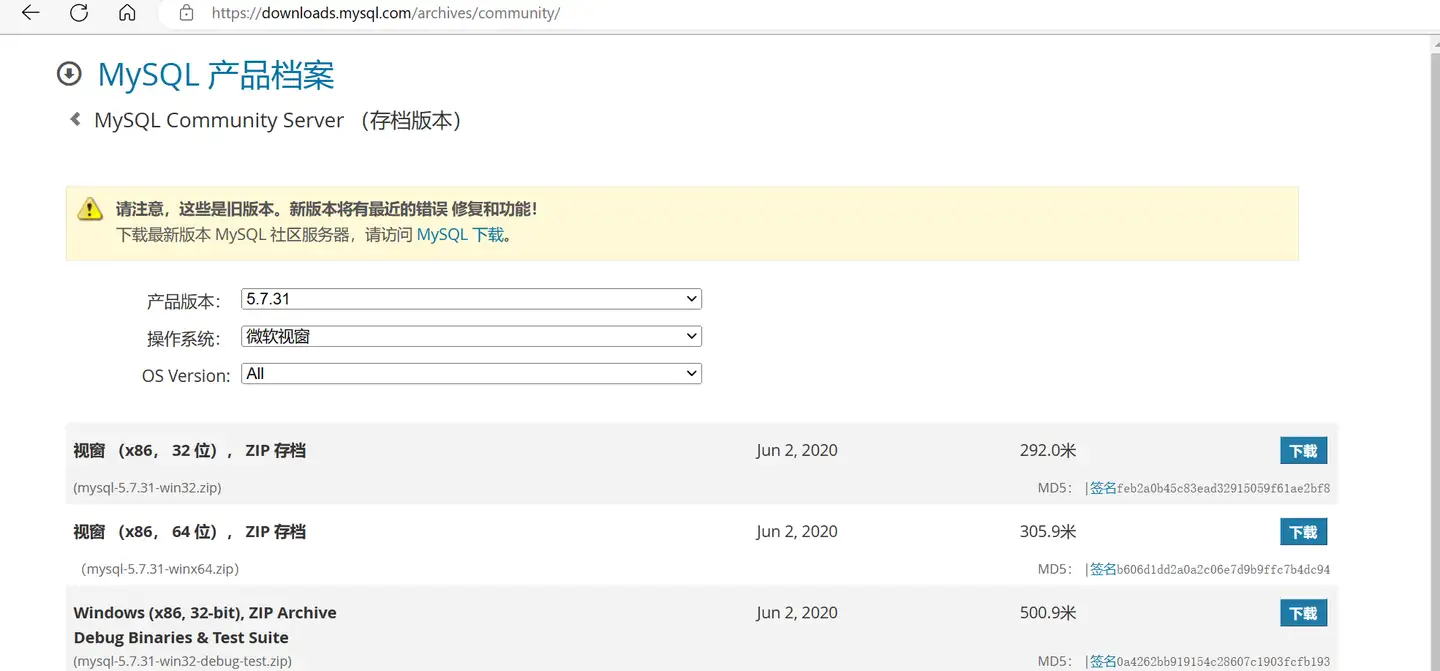The image size is (1440, 671).
Task: Open signature link for mysql-5.7.31-winx64.zip
Action: [x=1103, y=569]
